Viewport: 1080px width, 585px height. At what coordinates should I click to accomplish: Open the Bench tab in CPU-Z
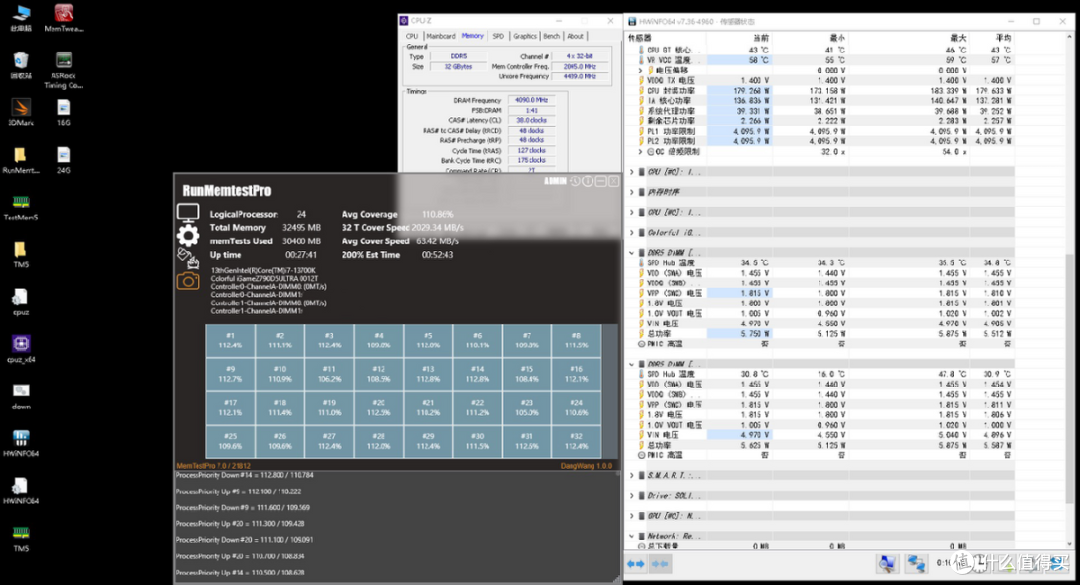[552, 36]
